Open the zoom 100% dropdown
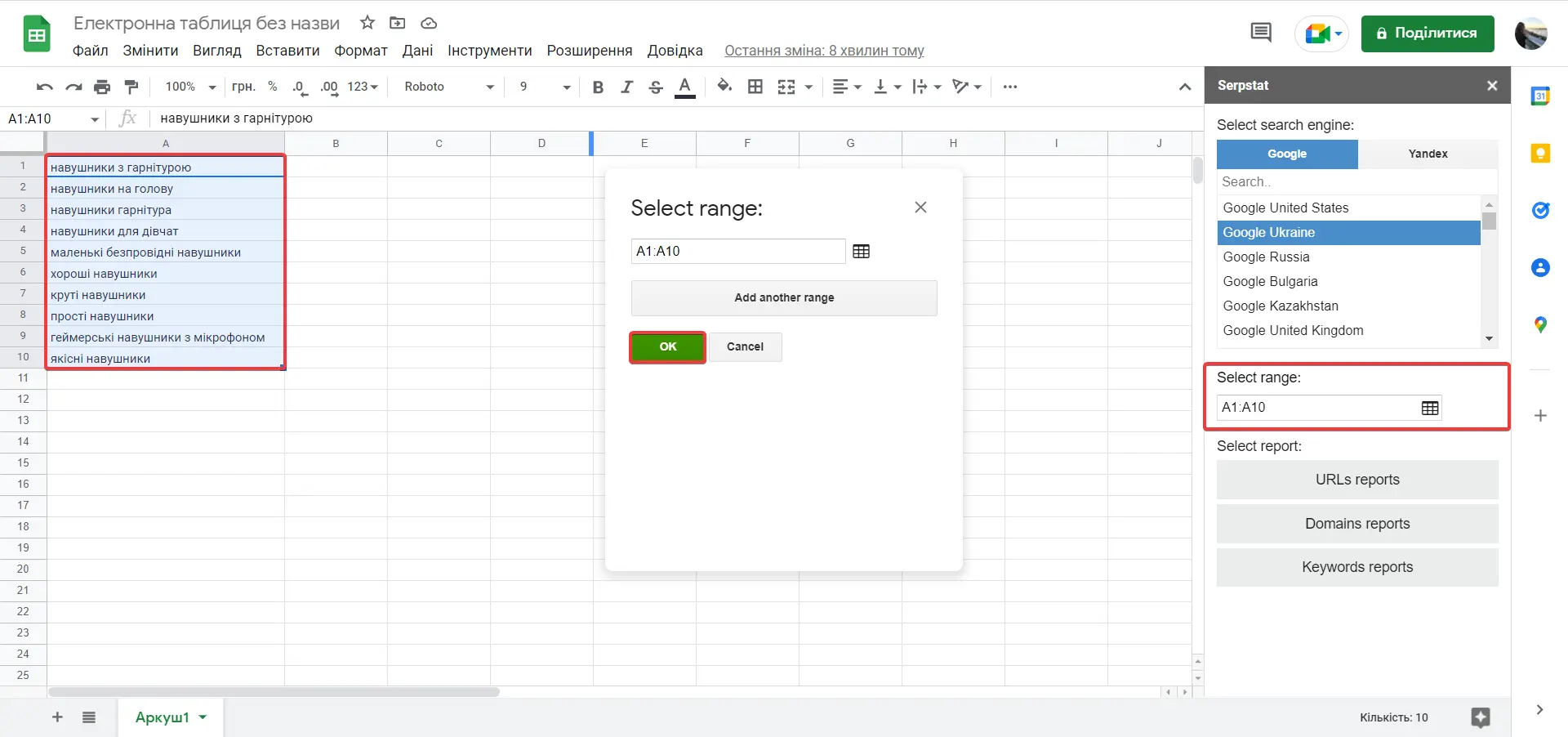The height and width of the screenshot is (737, 1568). click(190, 87)
